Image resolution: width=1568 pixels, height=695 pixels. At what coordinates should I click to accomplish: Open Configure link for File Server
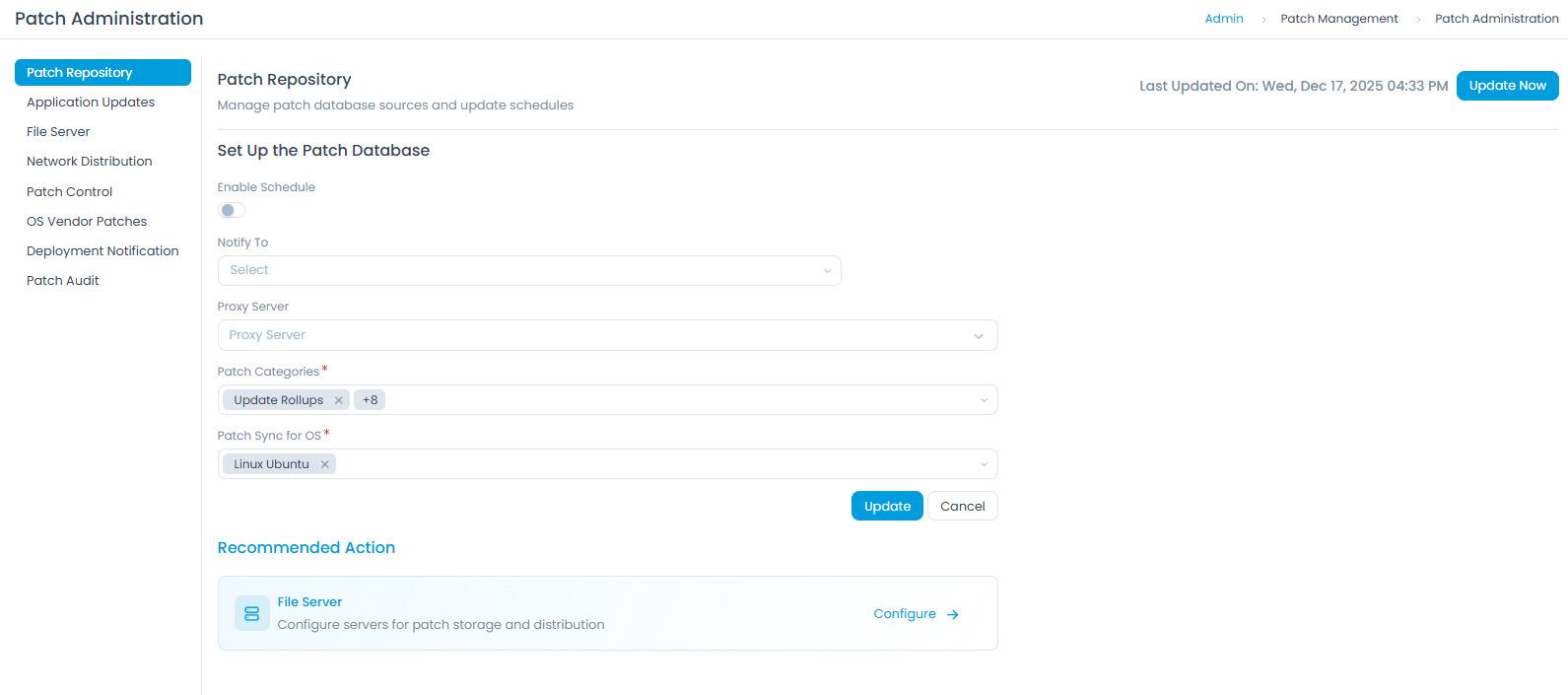click(x=904, y=613)
